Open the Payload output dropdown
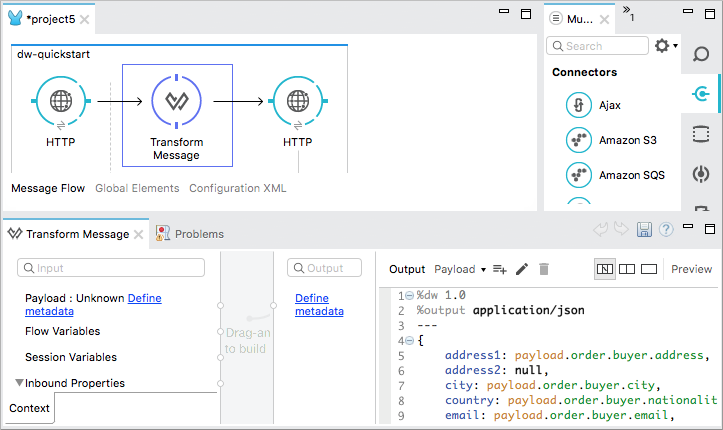Viewport: 723px width, 430px height. click(x=460, y=269)
